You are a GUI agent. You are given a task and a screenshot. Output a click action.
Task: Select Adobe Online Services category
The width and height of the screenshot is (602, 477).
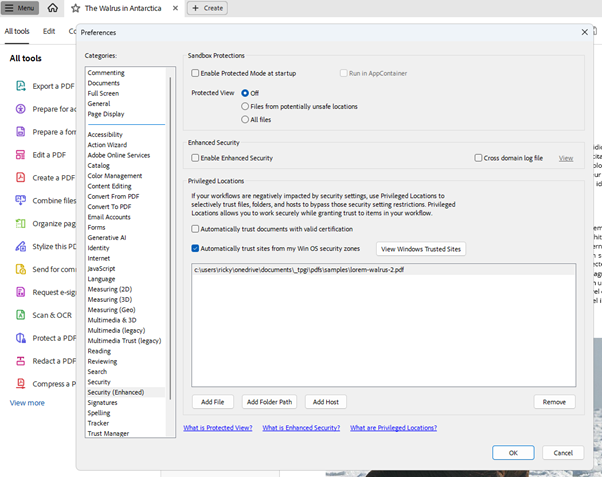[119, 155]
